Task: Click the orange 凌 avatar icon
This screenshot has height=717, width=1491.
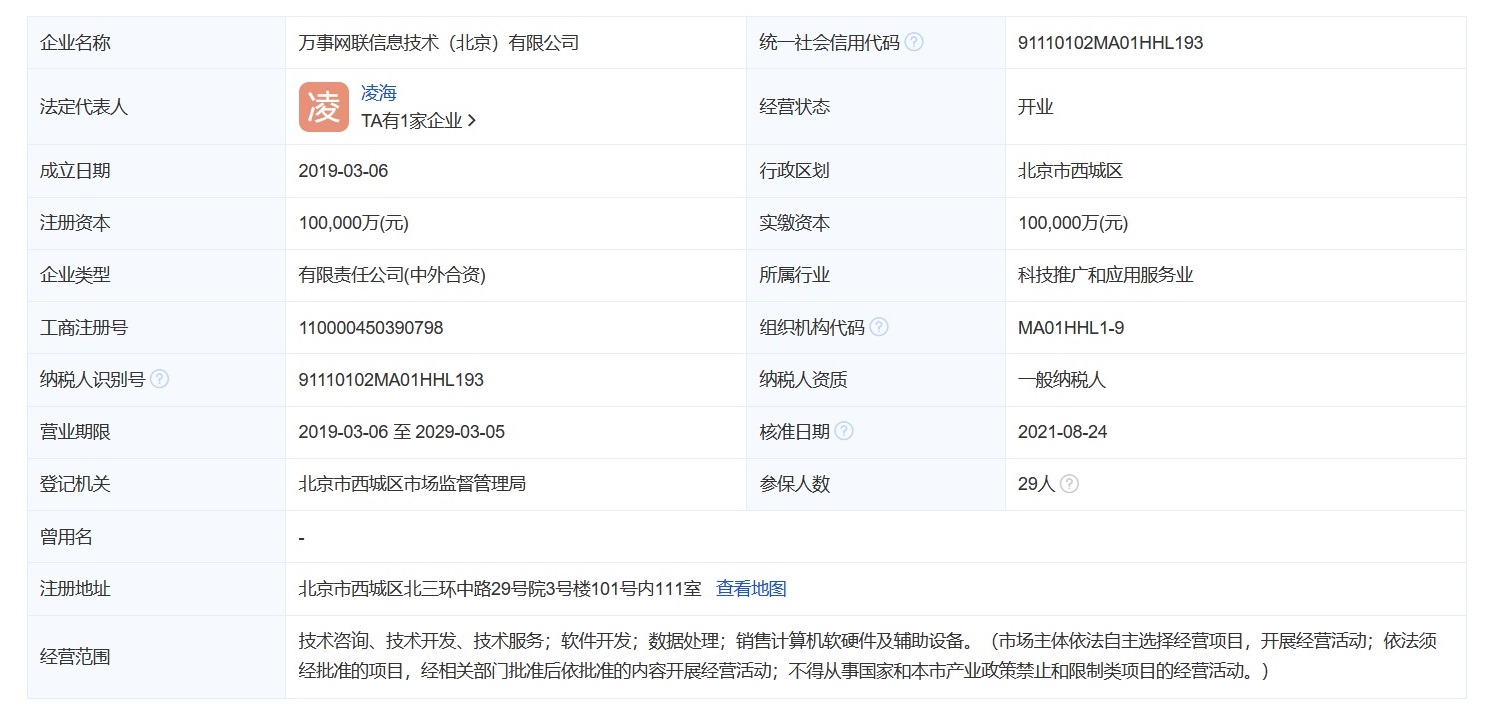Action: (323, 107)
